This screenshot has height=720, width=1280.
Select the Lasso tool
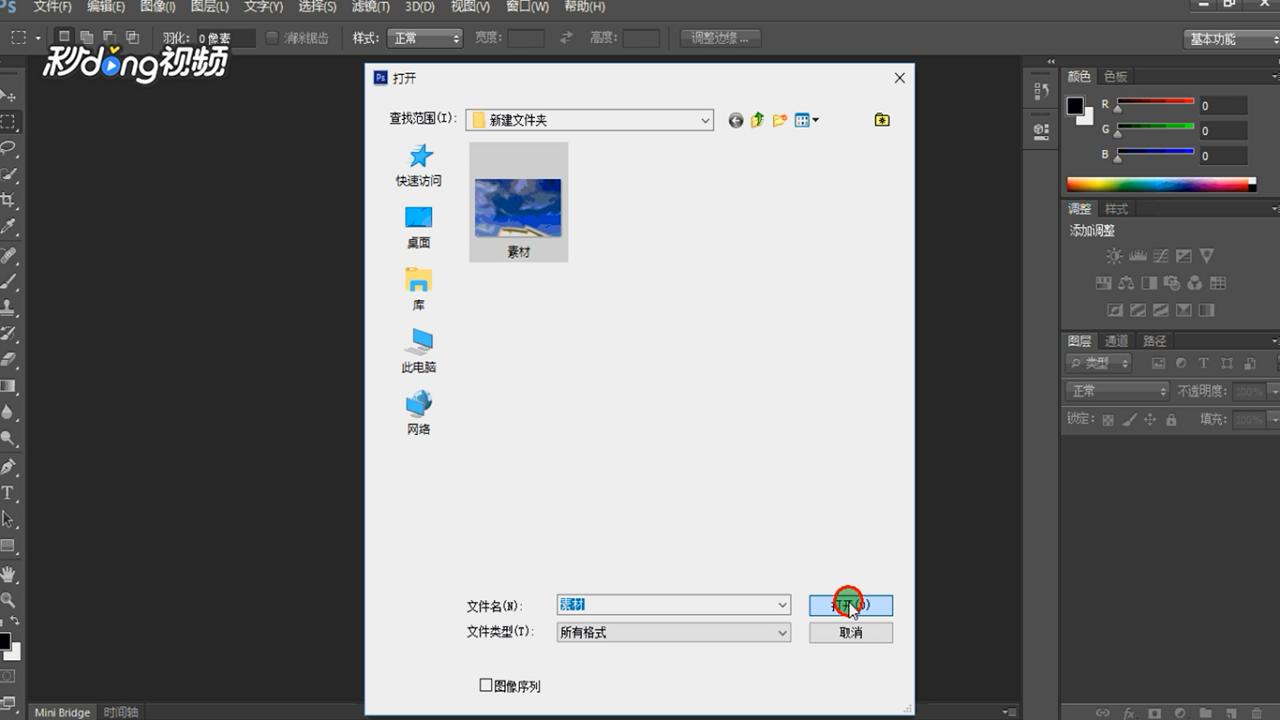coord(9,148)
